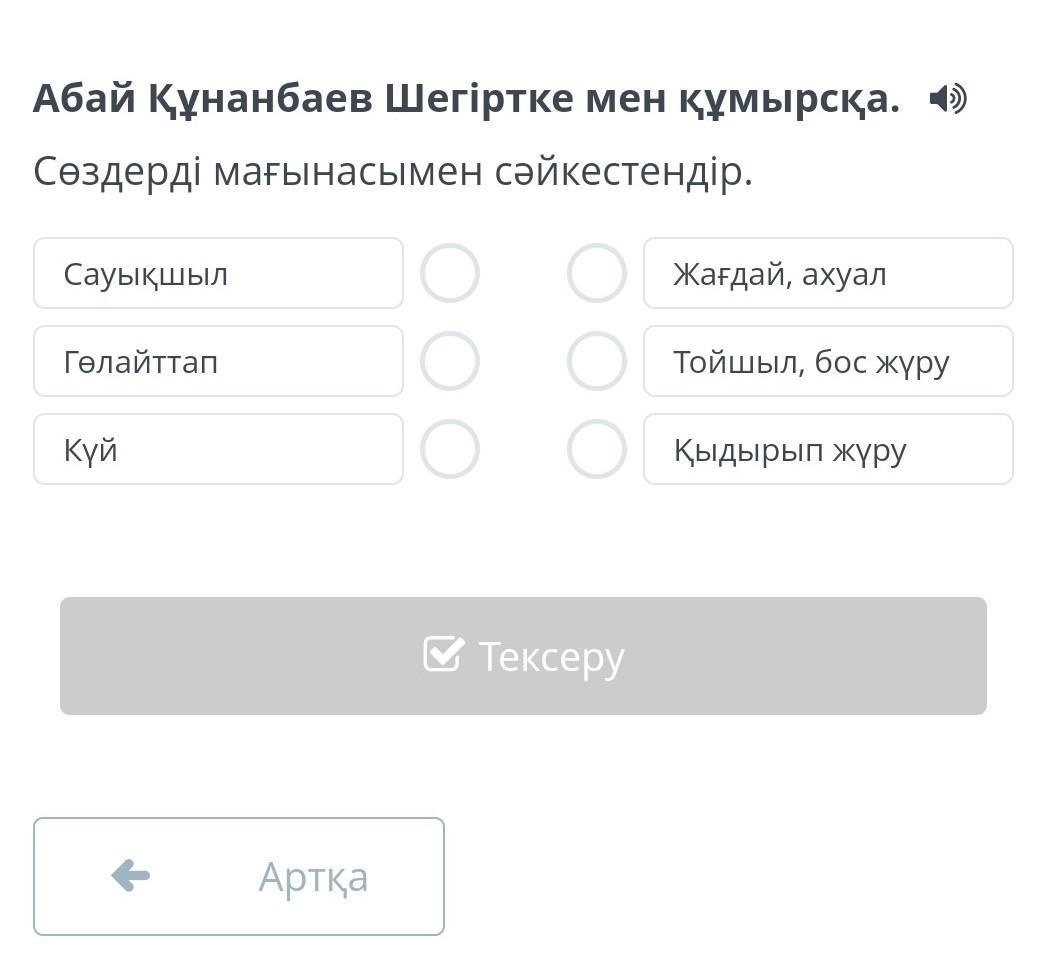Click the Сауықшыл word box
Screen dimensions: 1046x955
(218, 273)
